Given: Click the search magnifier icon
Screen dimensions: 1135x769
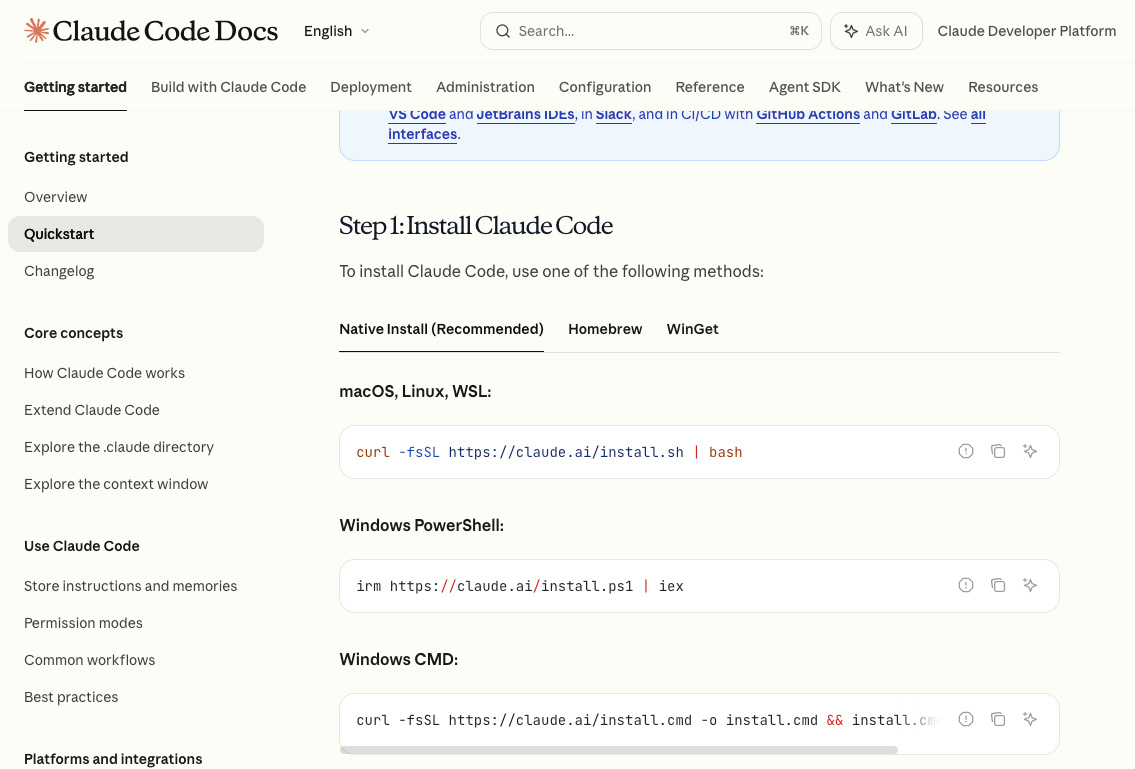Looking at the screenshot, I should 502,31.
